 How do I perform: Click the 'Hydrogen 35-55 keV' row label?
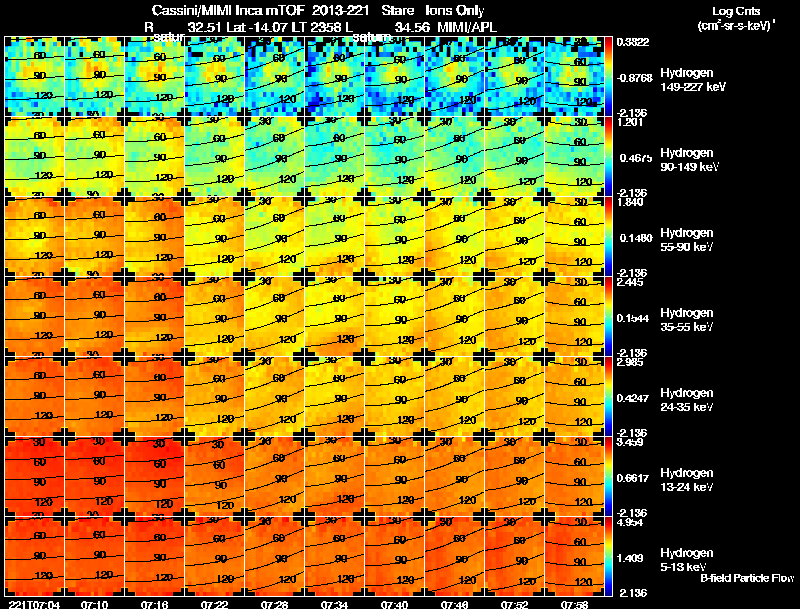tap(687, 320)
